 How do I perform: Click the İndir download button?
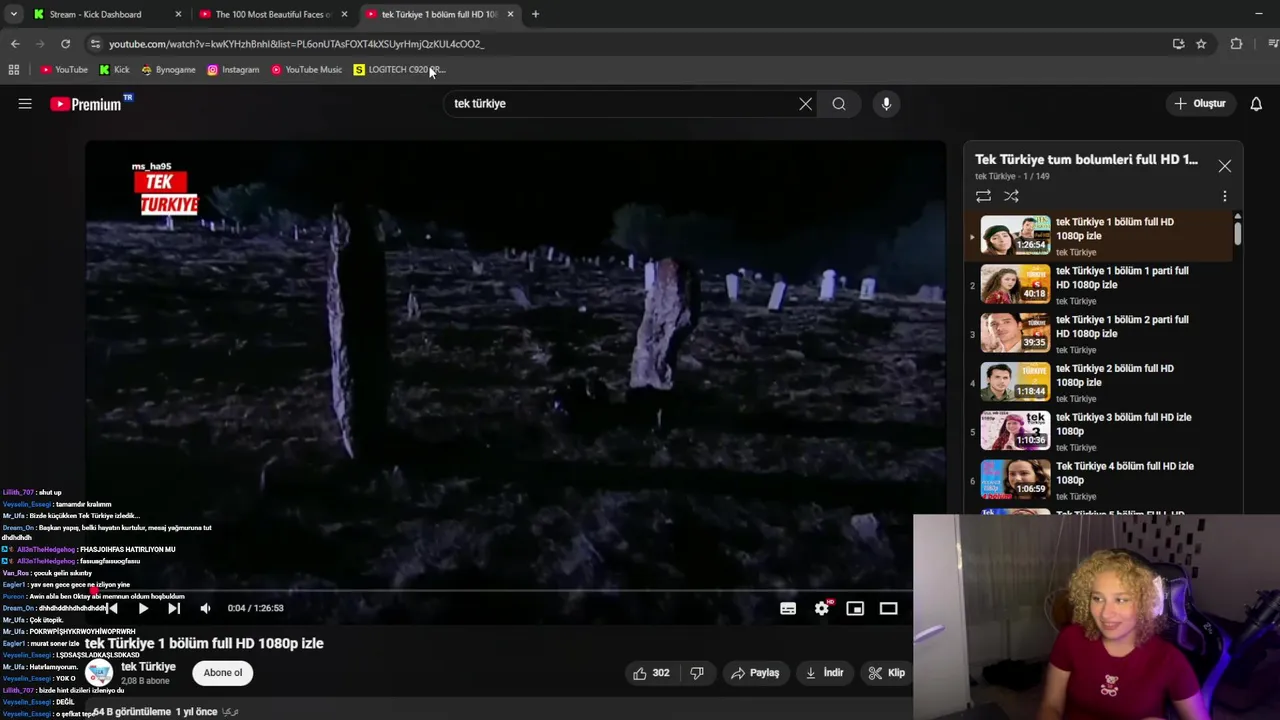825,673
